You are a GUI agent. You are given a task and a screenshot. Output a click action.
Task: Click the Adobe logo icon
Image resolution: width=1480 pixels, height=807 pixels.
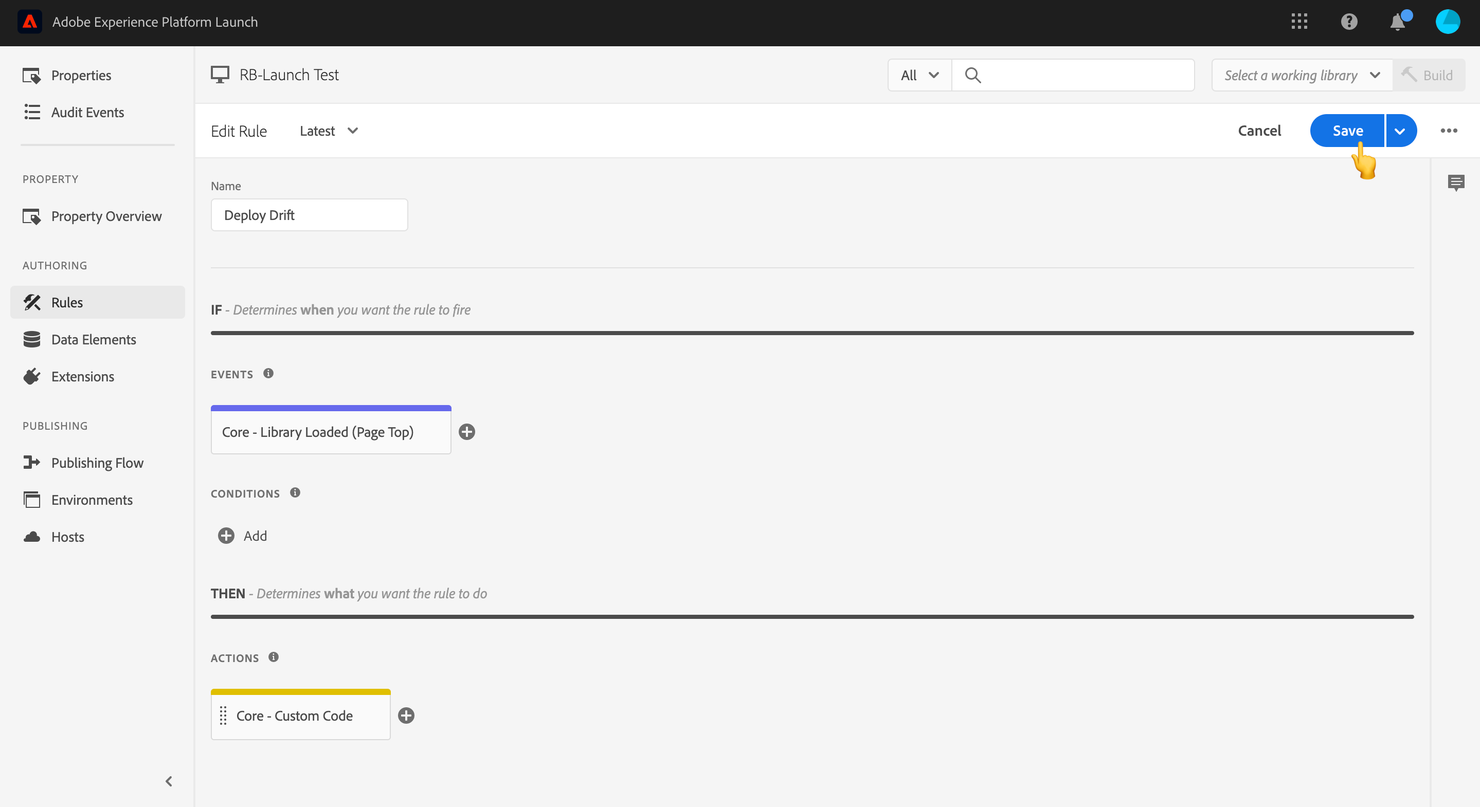click(30, 22)
